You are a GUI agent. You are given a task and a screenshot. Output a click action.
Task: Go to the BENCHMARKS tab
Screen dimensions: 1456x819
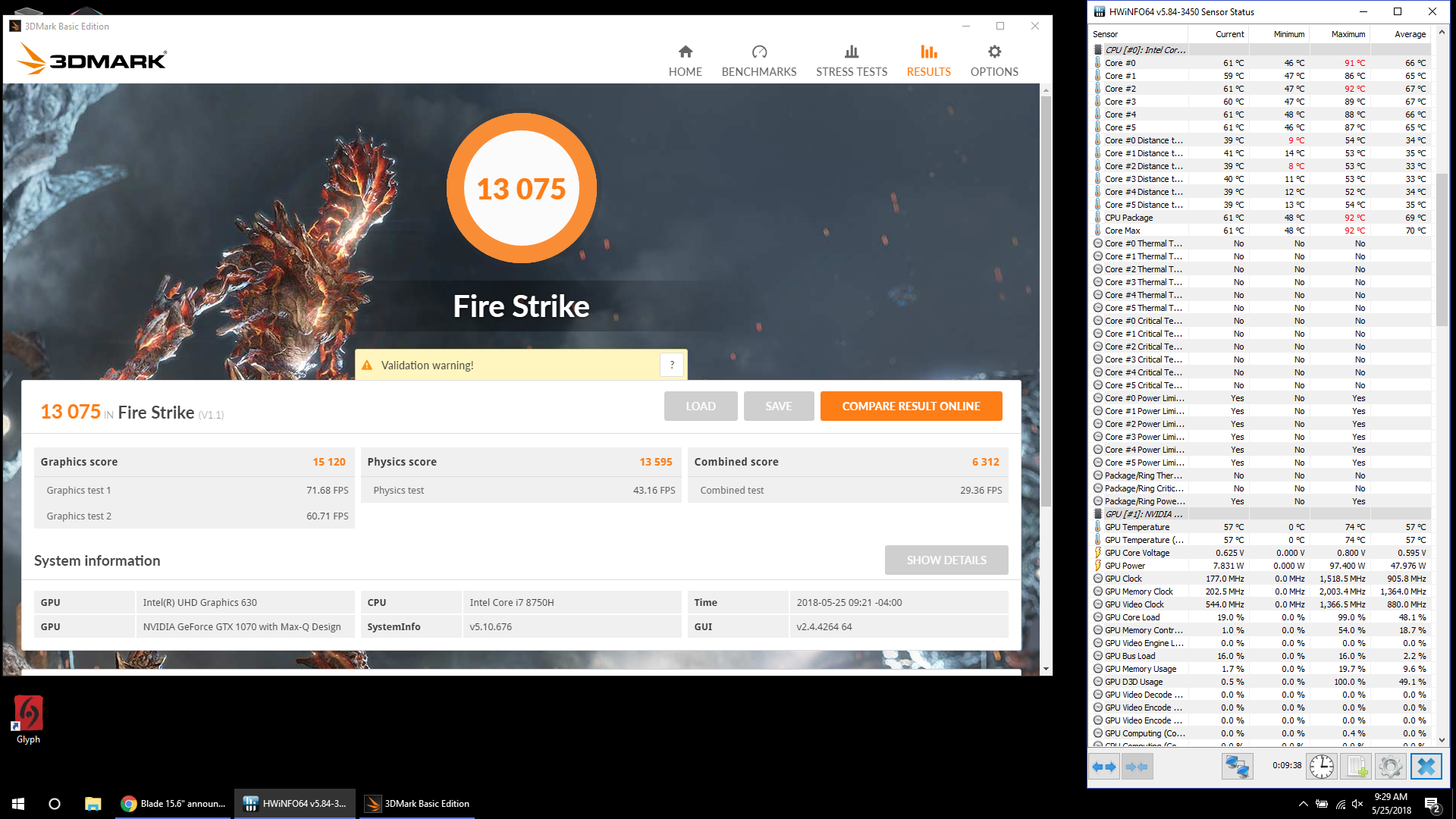(759, 61)
